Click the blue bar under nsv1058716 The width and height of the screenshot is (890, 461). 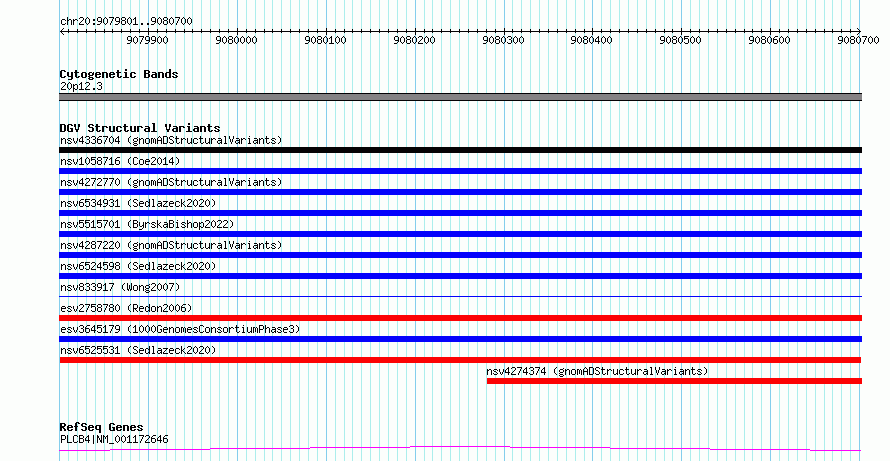[x=460, y=171]
